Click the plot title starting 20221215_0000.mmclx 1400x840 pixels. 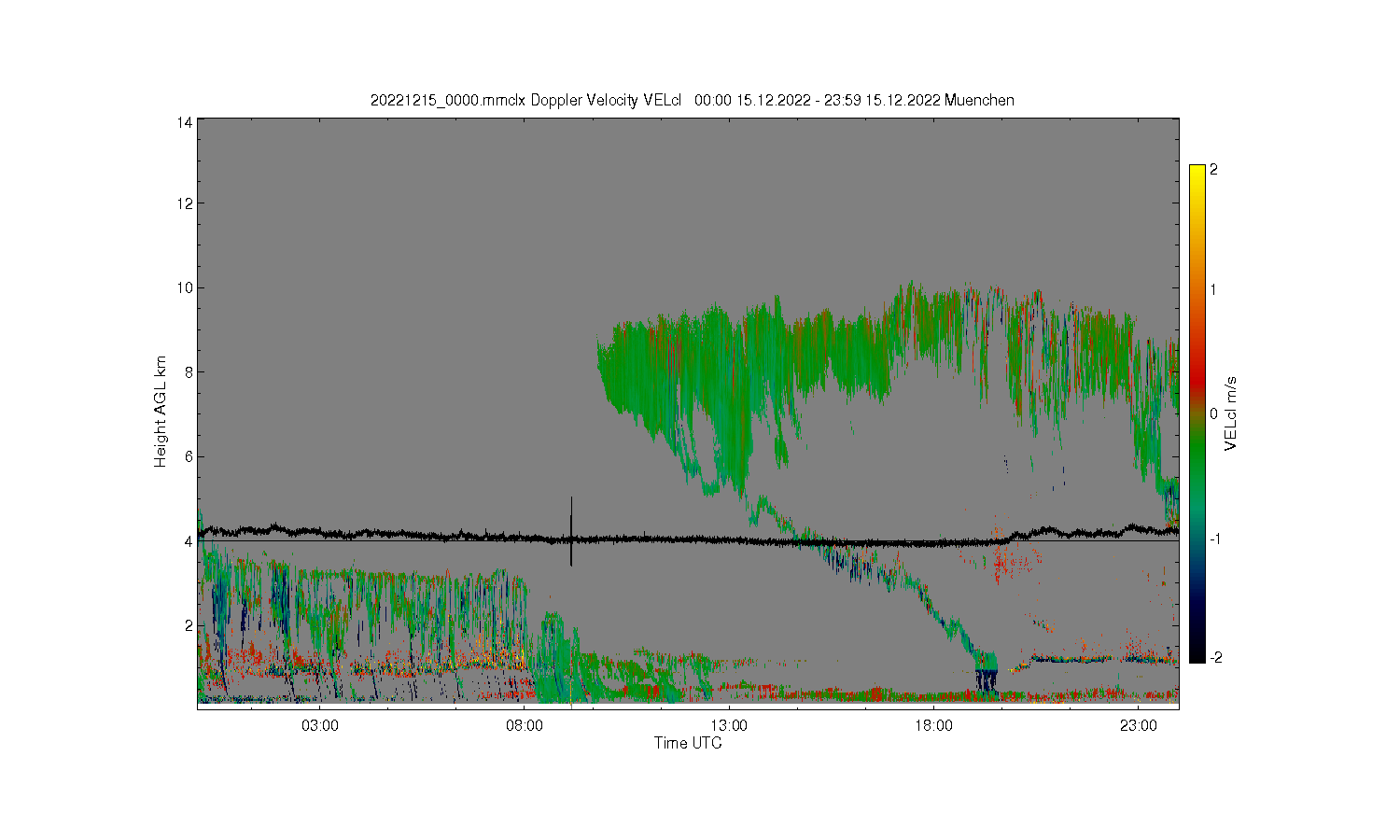tap(692, 100)
